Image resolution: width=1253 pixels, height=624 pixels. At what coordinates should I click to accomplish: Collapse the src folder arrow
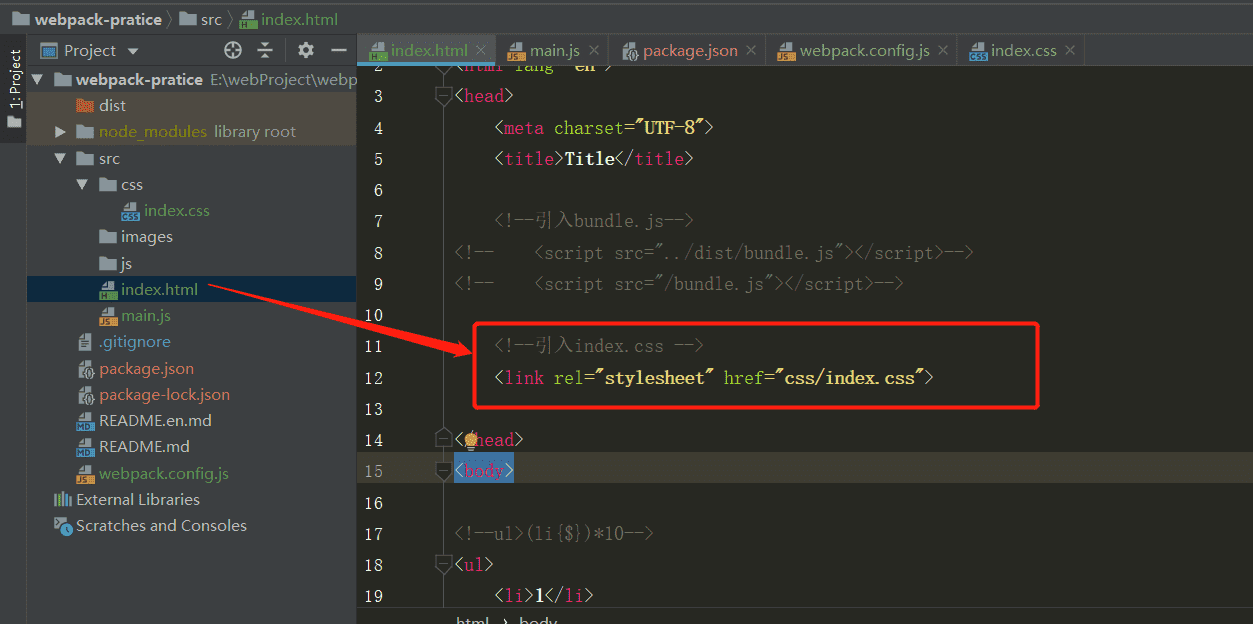60,158
